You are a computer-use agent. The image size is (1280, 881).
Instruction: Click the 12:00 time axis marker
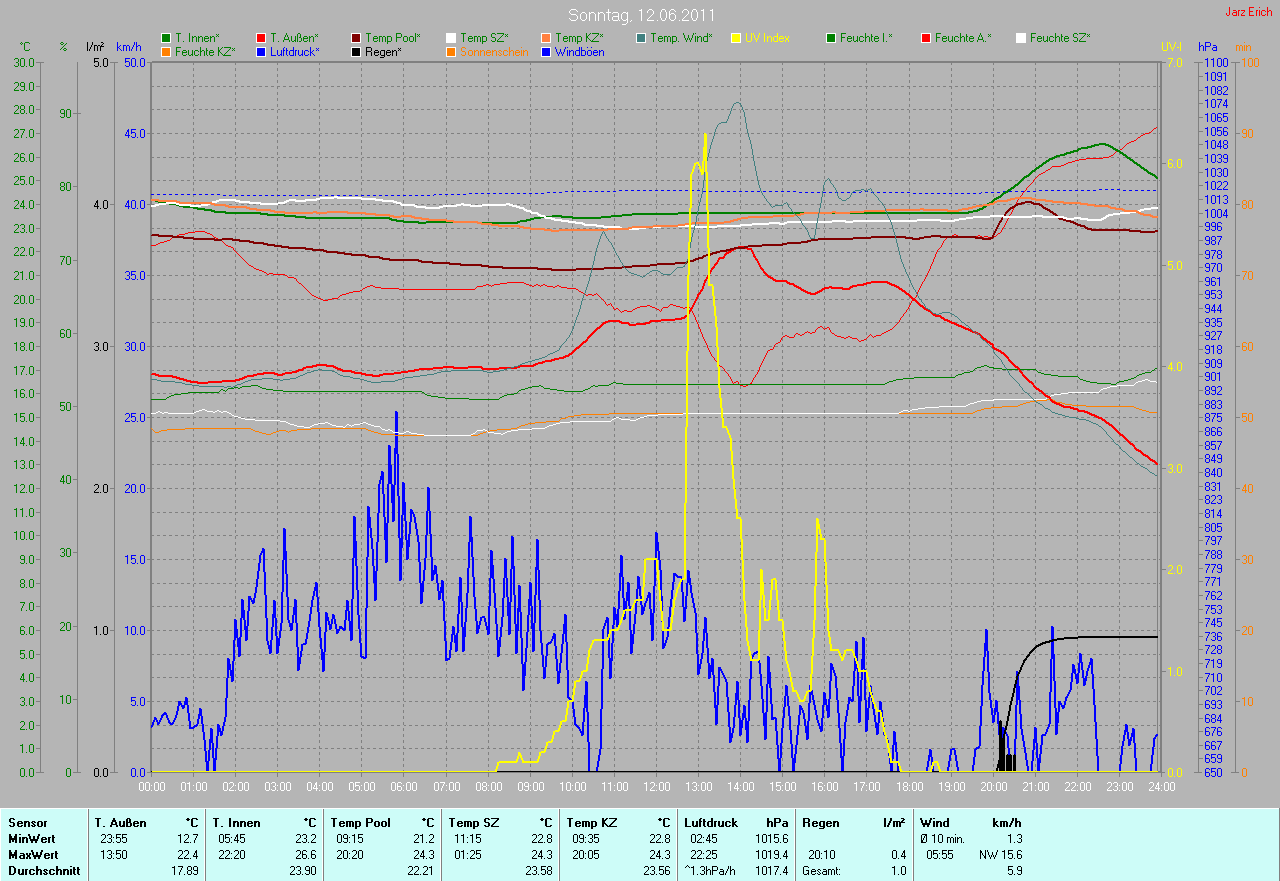657,786
